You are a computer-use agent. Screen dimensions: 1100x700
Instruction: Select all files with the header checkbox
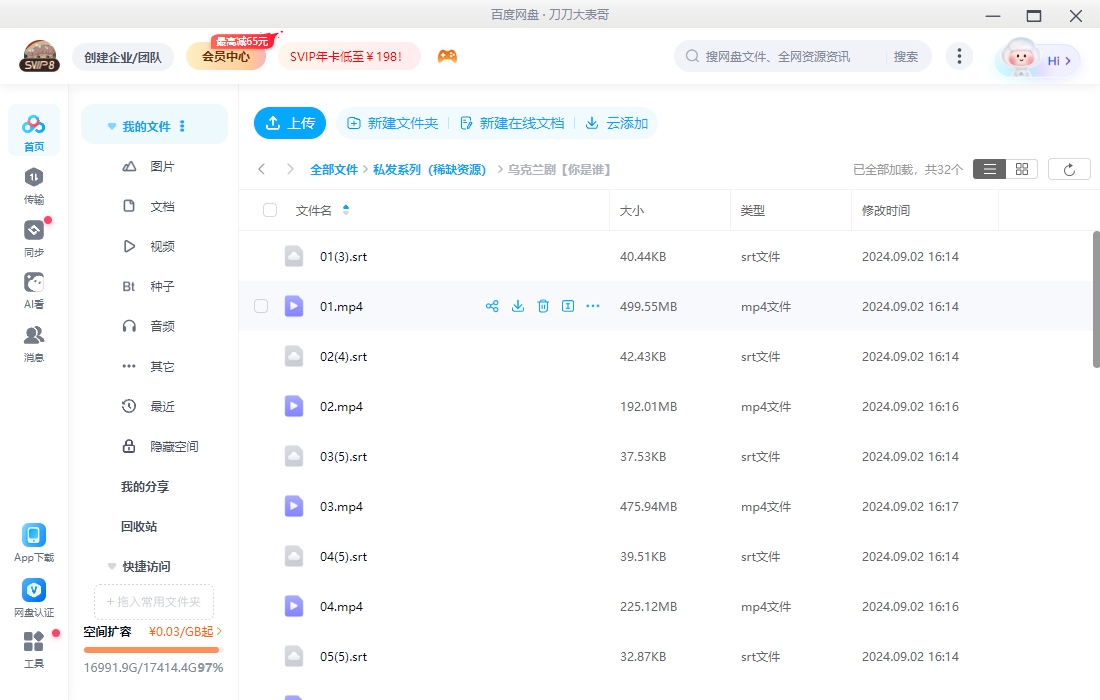tap(268, 210)
